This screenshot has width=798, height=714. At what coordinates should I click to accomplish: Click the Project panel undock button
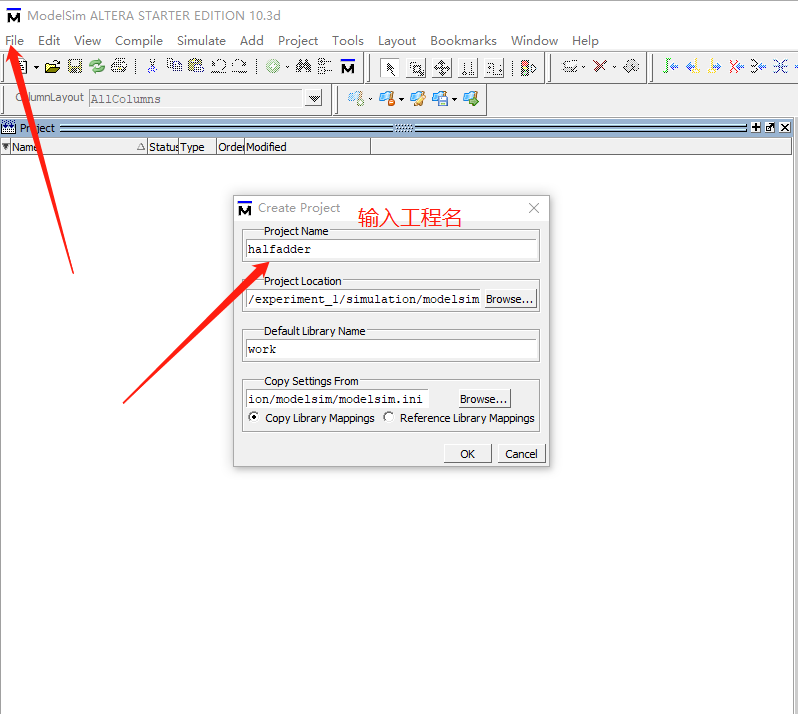tap(770, 127)
